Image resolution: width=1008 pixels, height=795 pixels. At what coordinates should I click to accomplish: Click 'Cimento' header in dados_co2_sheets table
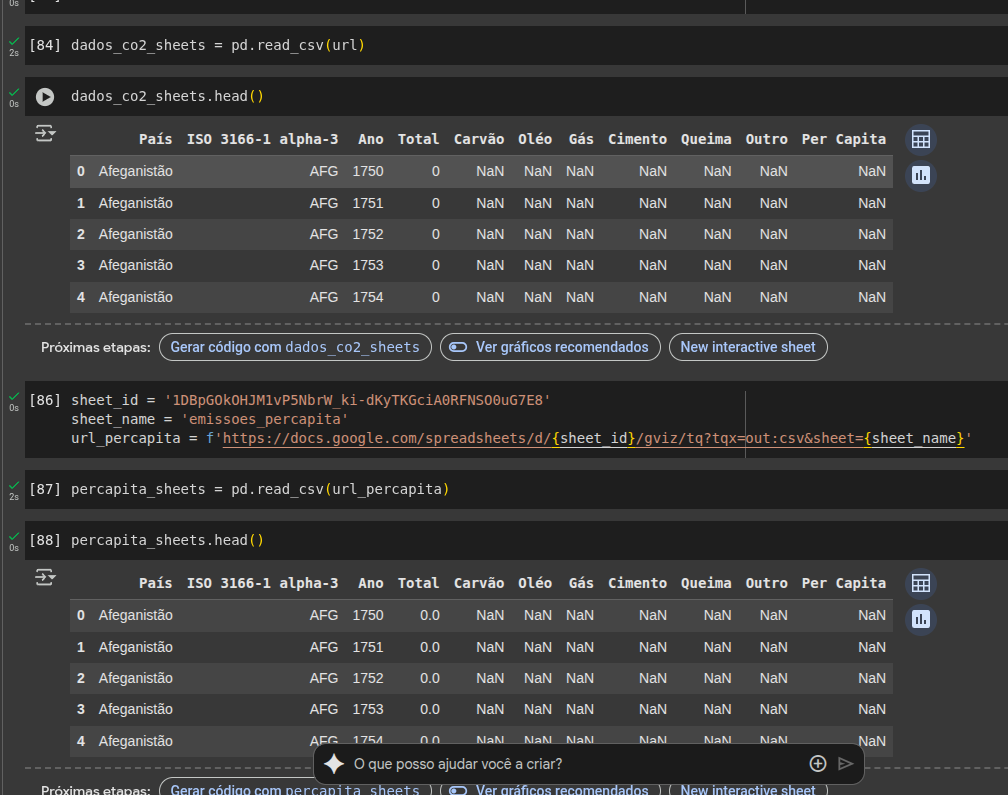[x=638, y=139]
